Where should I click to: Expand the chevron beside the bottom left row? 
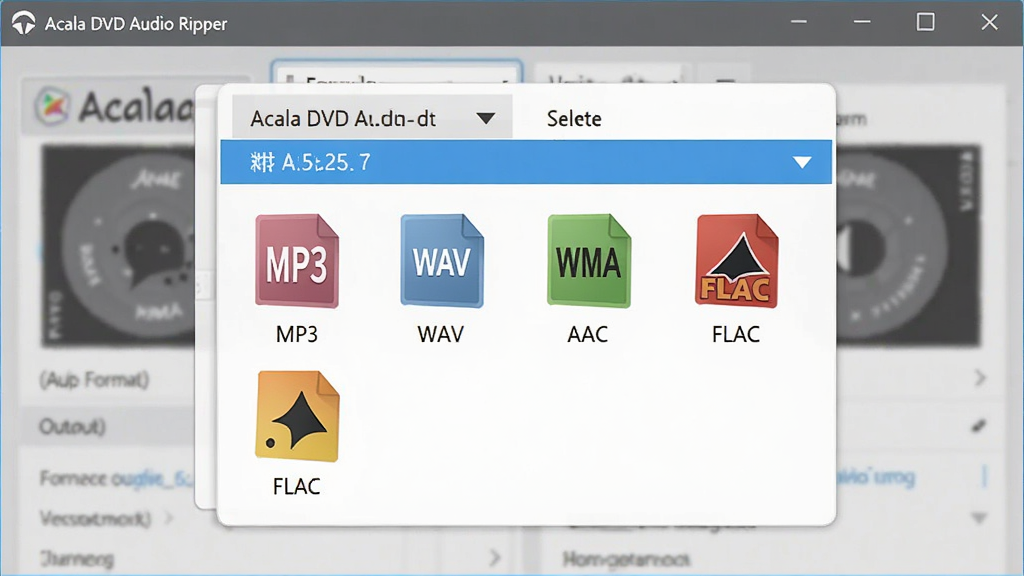point(494,557)
